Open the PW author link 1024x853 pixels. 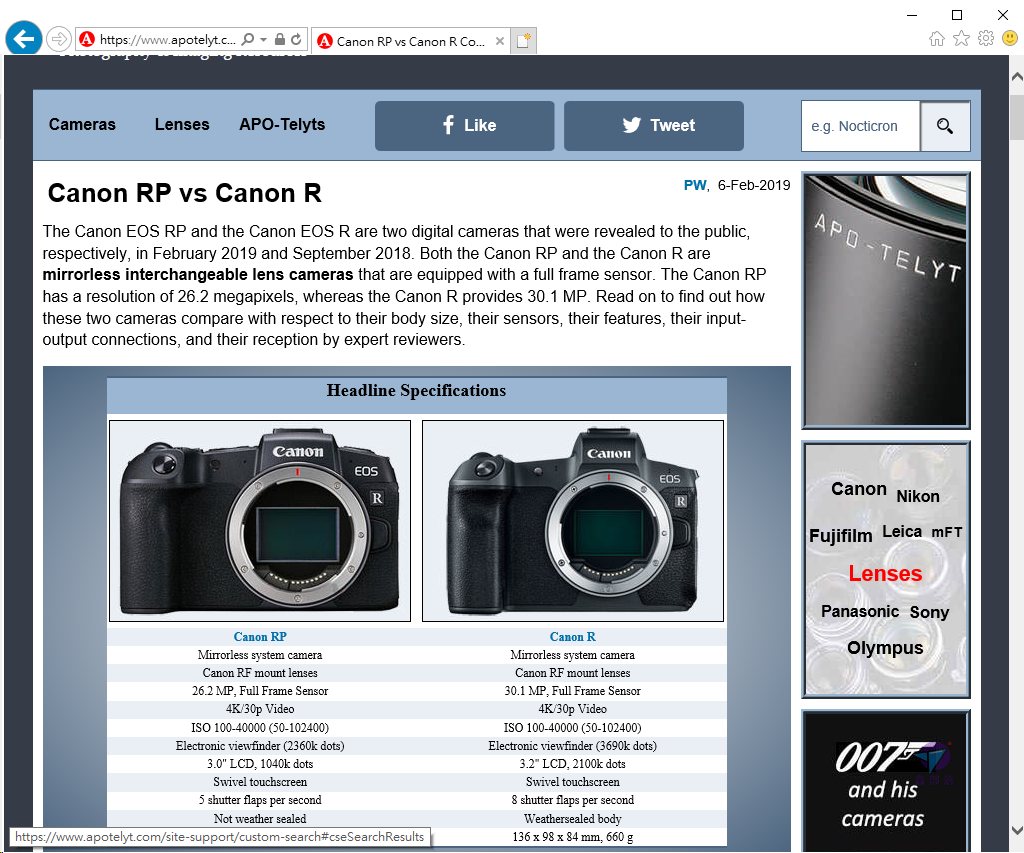pos(695,185)
